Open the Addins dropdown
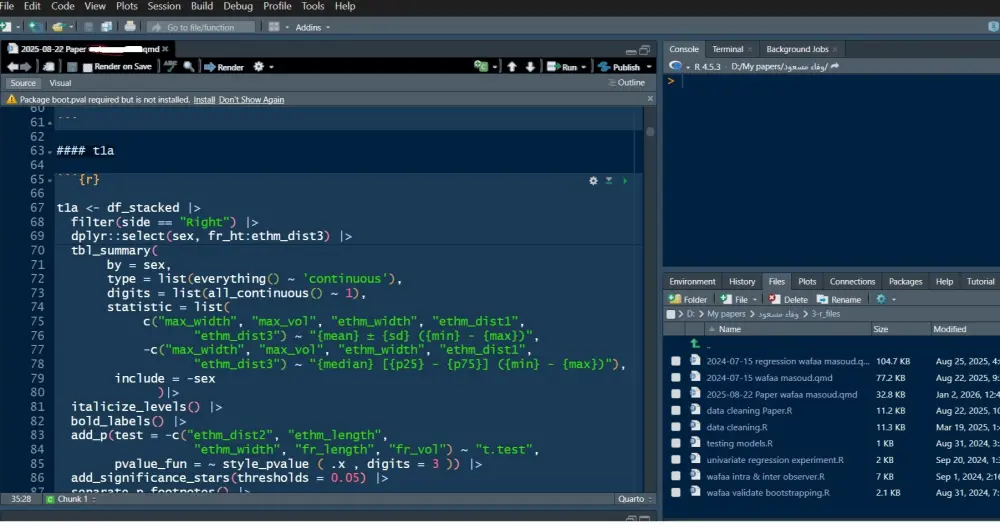 (x=312, y=27)
